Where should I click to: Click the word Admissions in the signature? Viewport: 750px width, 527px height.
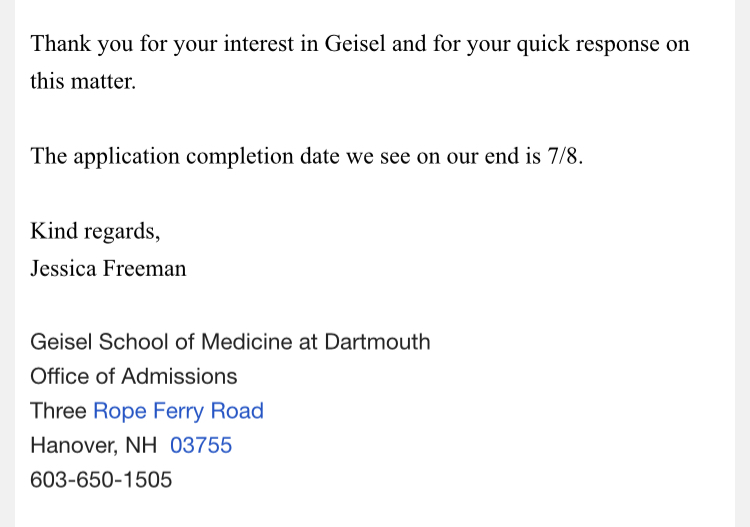point(179,376)
